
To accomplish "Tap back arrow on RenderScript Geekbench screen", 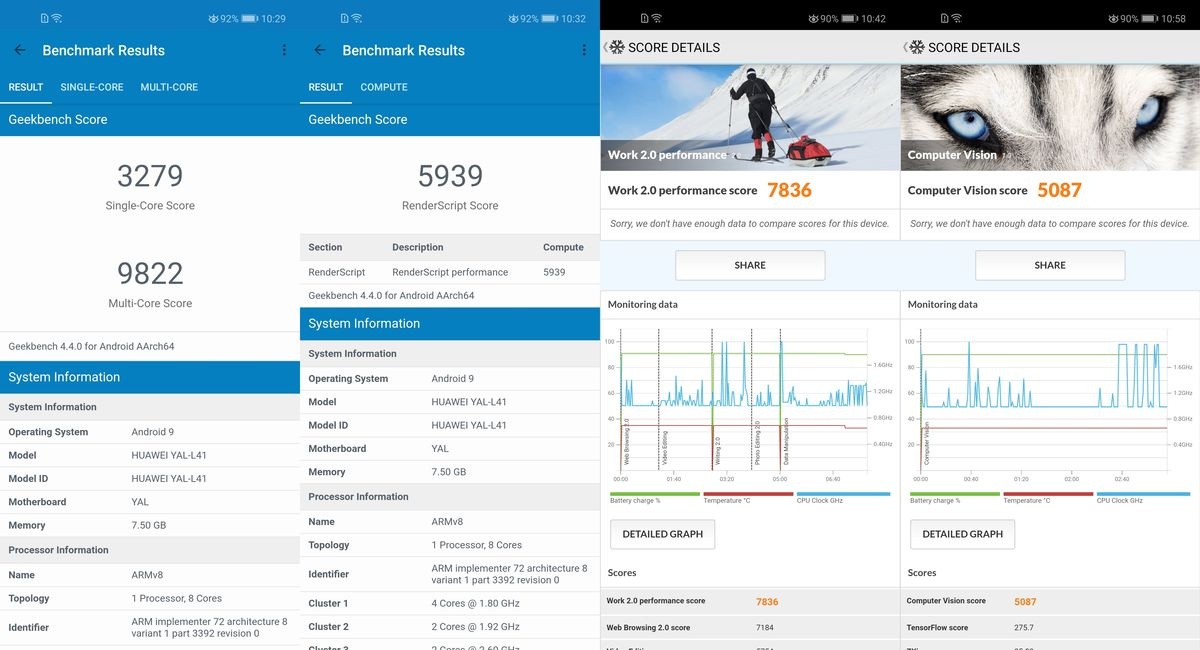I will click(x=320, y=50).
